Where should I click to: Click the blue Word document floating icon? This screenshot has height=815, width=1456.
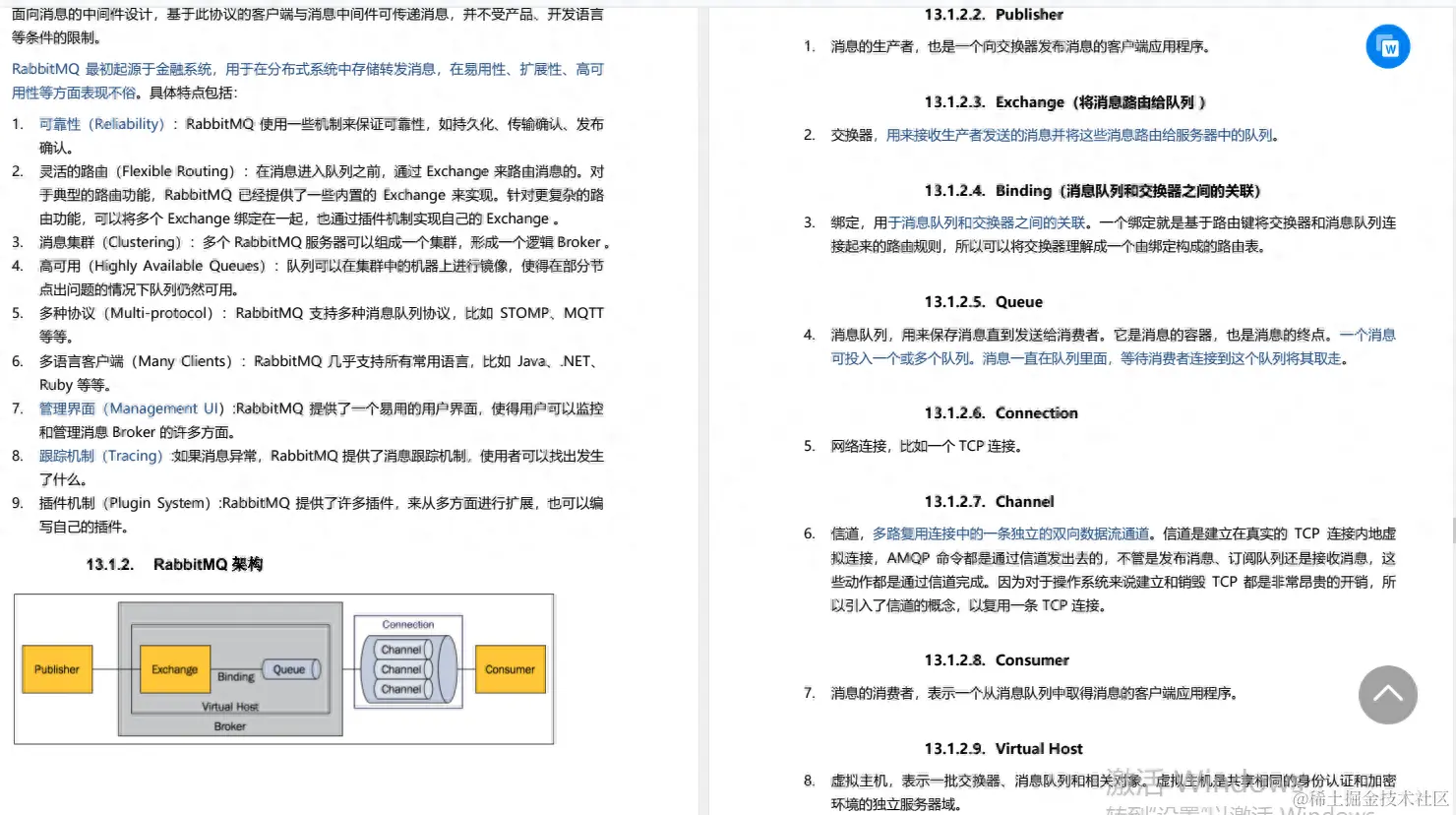click(1388, 46)
